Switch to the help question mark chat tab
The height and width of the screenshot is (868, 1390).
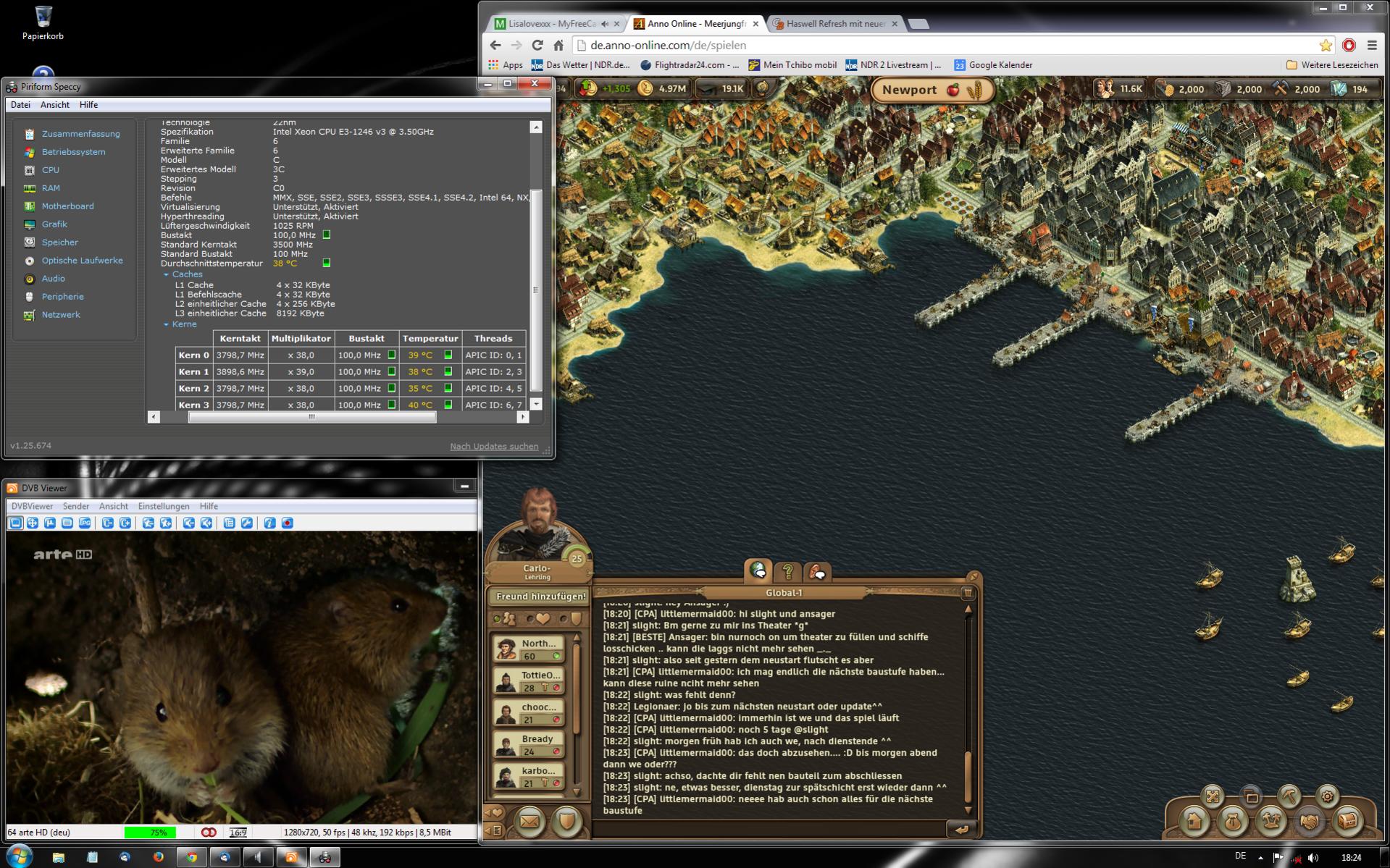[788, 572]
